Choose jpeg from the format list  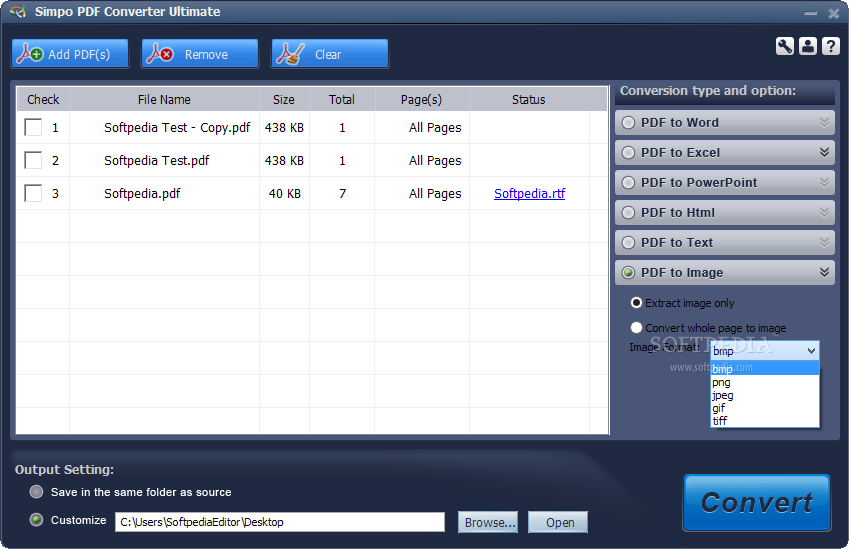coord(765,395)
